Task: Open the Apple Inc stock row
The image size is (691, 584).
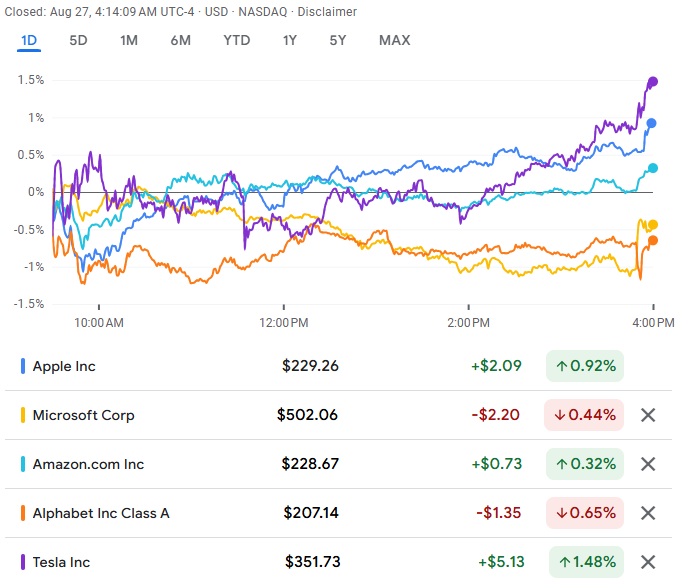Action: coord(338,366)
